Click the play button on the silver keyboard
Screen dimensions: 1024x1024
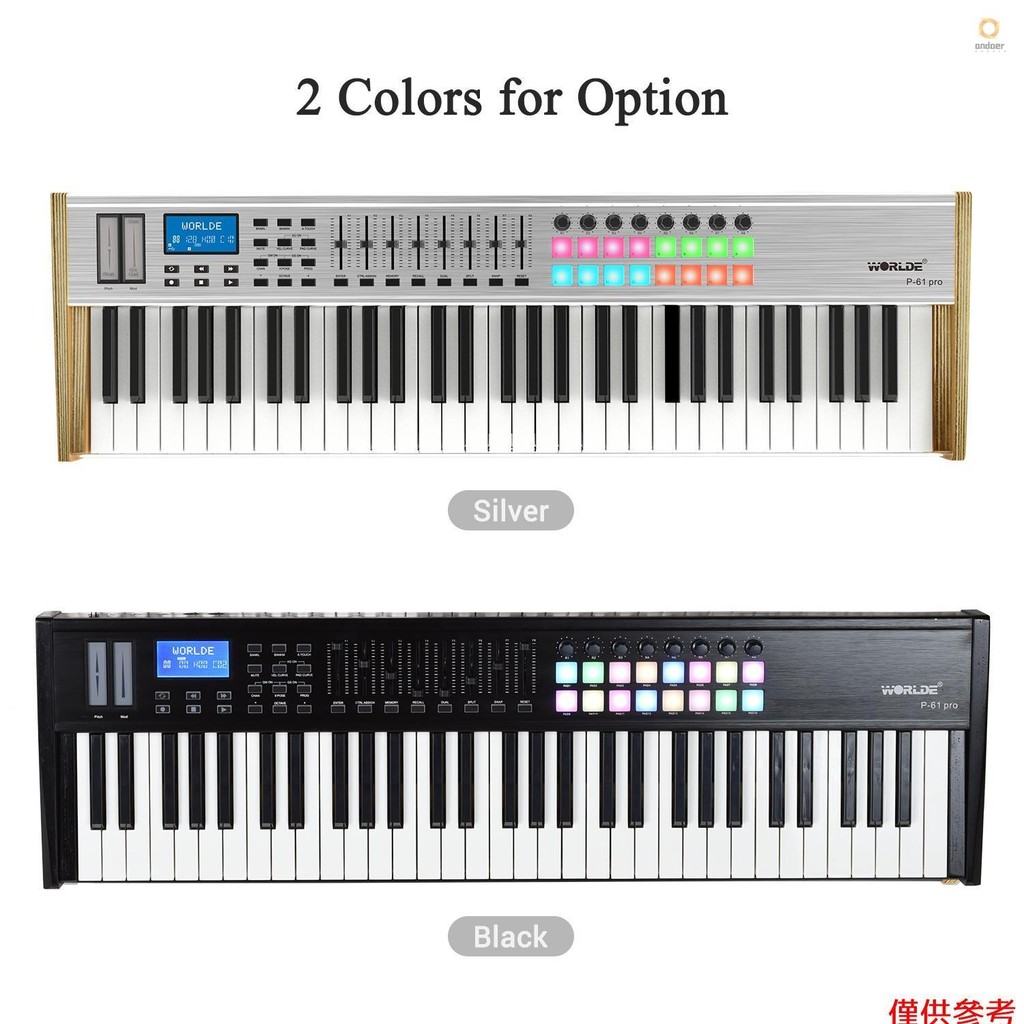[x=231, y=282]
